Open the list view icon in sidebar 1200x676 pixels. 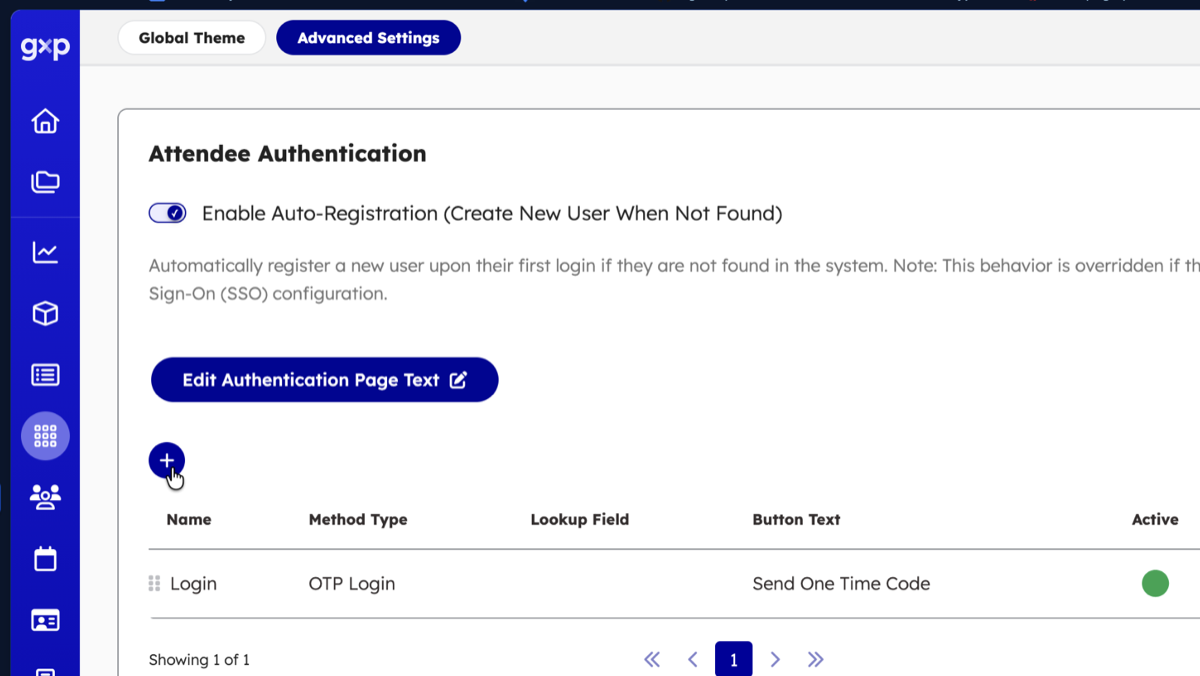45,375
